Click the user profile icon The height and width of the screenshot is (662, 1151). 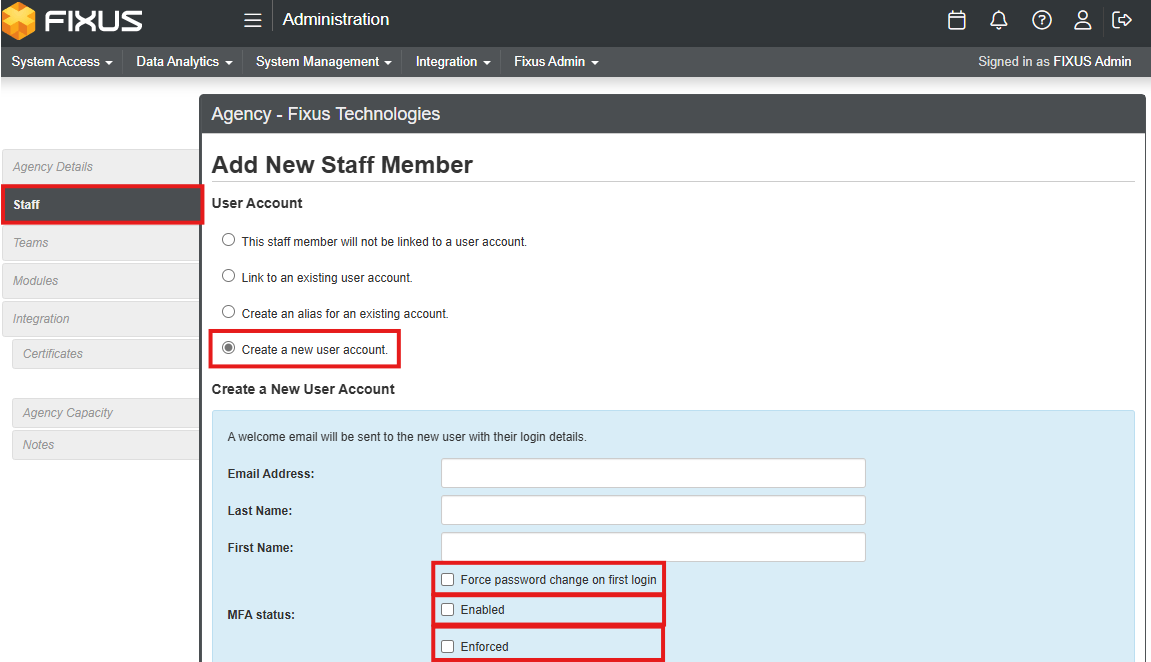point(1083,19)
